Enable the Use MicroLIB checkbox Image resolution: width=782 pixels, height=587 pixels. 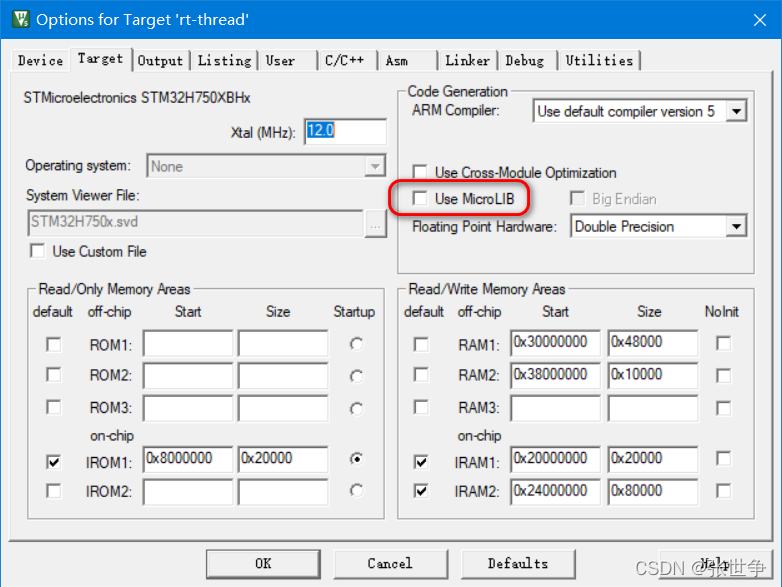tap(420, 198)
